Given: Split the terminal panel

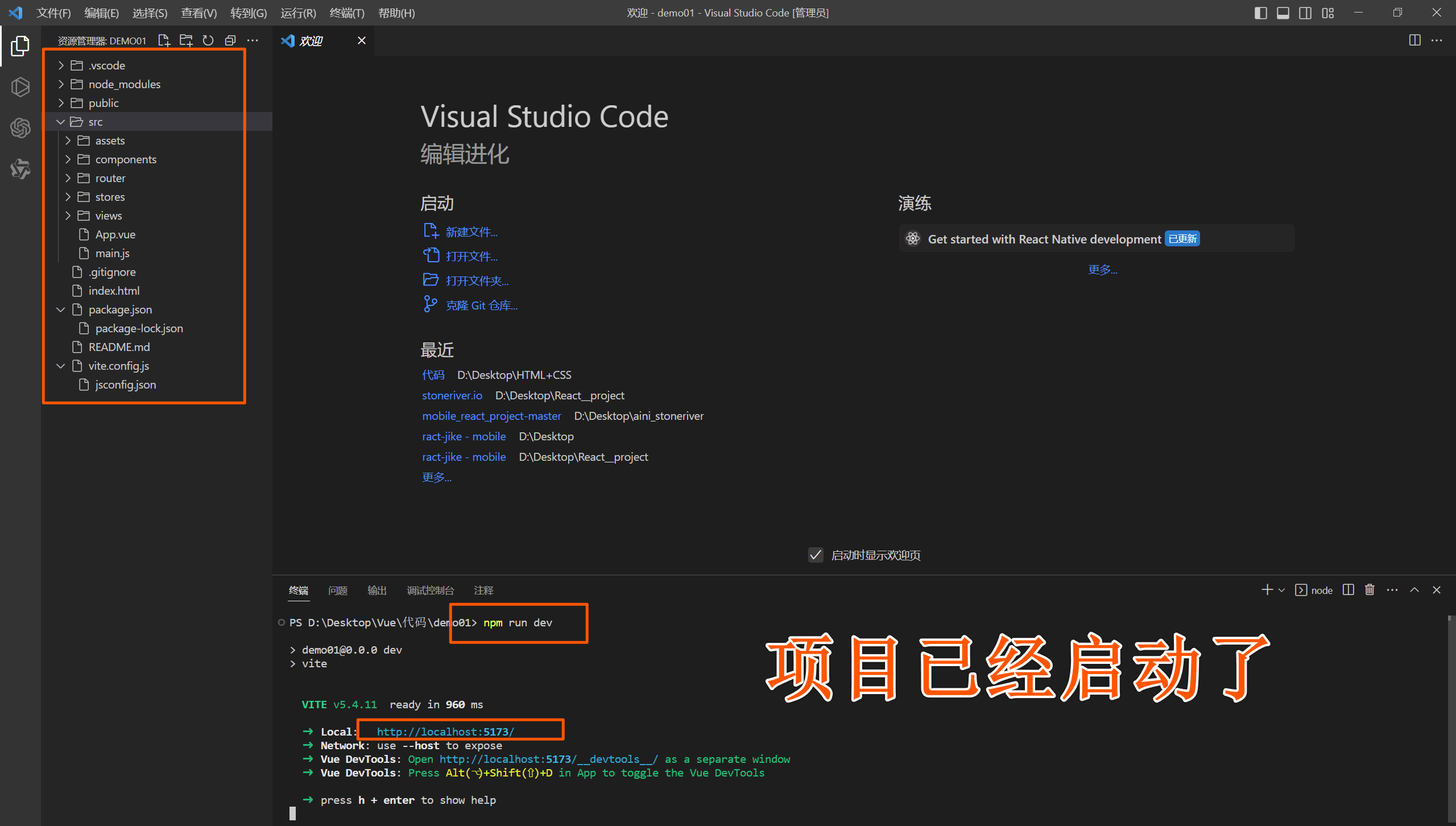Looking at the screenshot, I should coord(1348,590).
